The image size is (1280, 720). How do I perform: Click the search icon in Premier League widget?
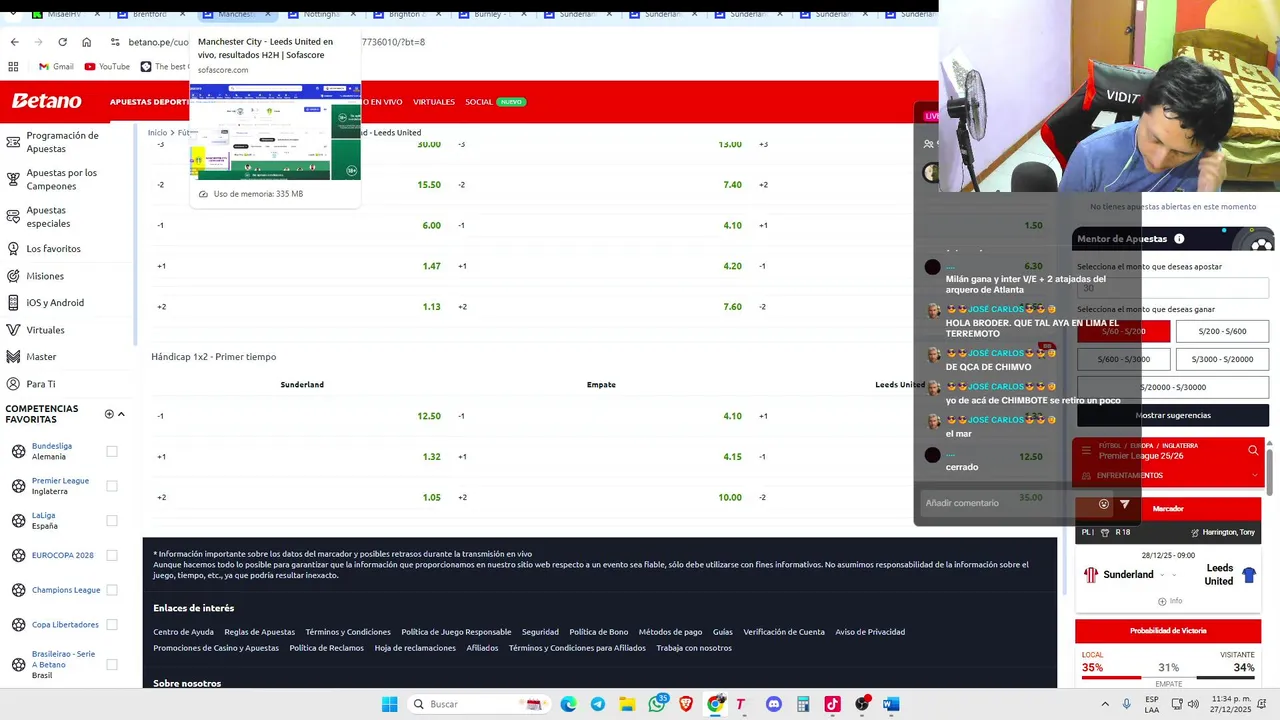1253,450
